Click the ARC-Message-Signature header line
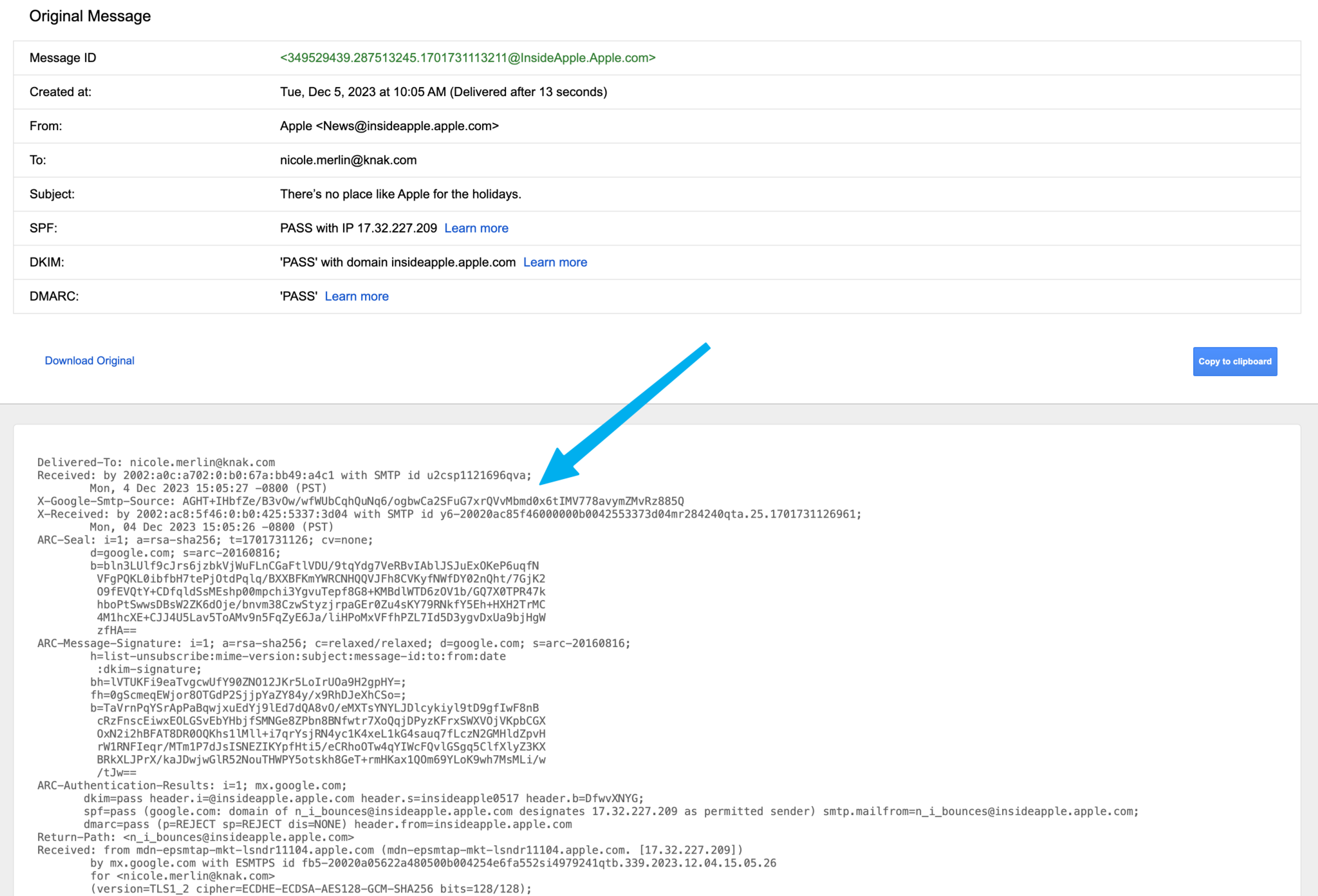 point(333,643)
